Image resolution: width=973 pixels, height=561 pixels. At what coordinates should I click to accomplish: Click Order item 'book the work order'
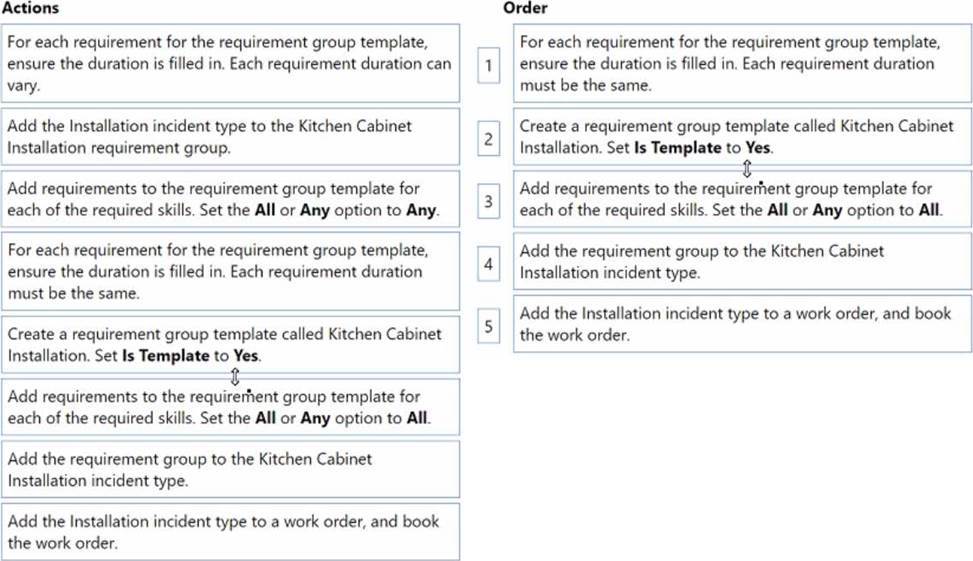tap(742, 324)
